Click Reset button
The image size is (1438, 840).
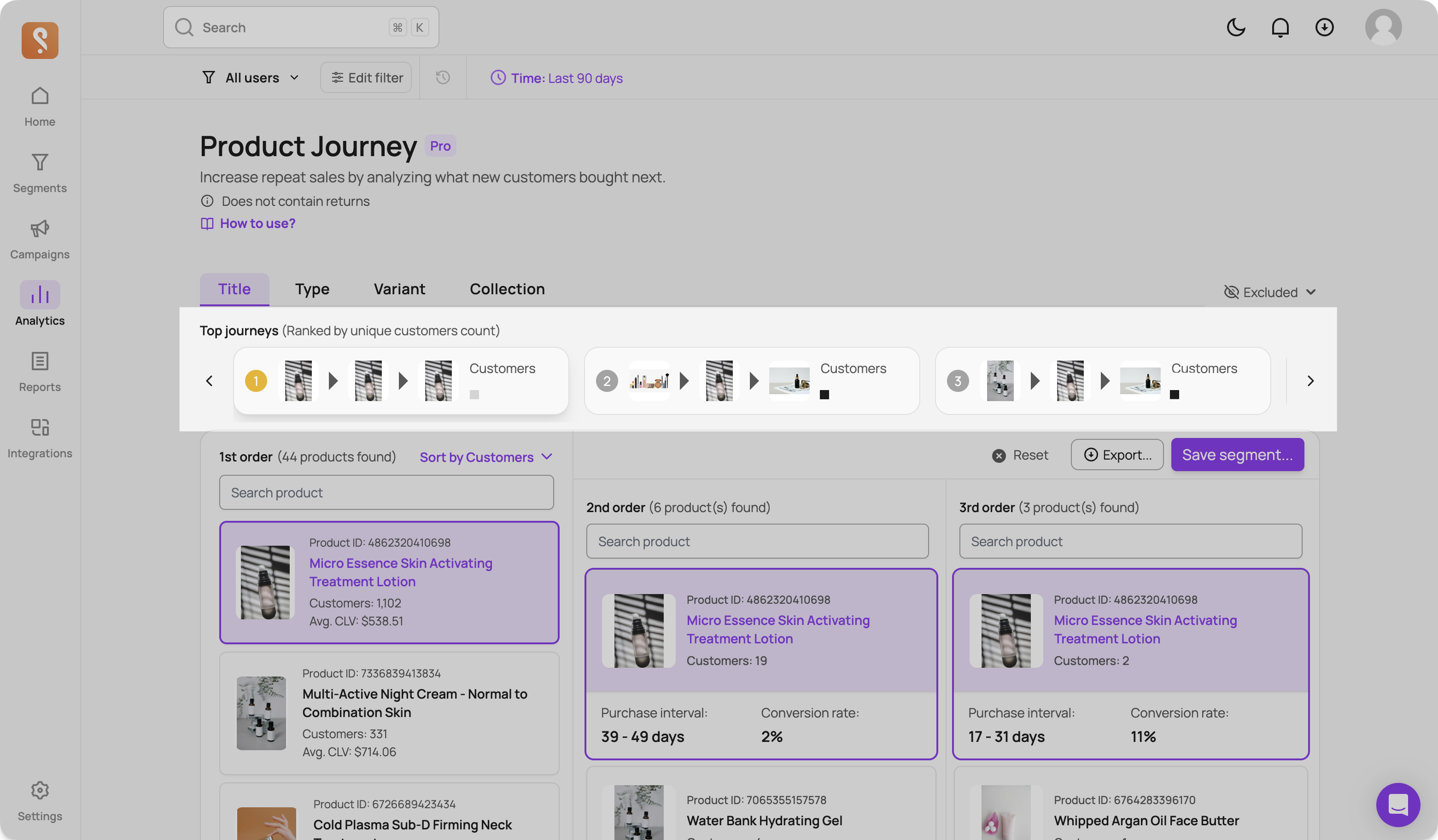[1020, 455]
